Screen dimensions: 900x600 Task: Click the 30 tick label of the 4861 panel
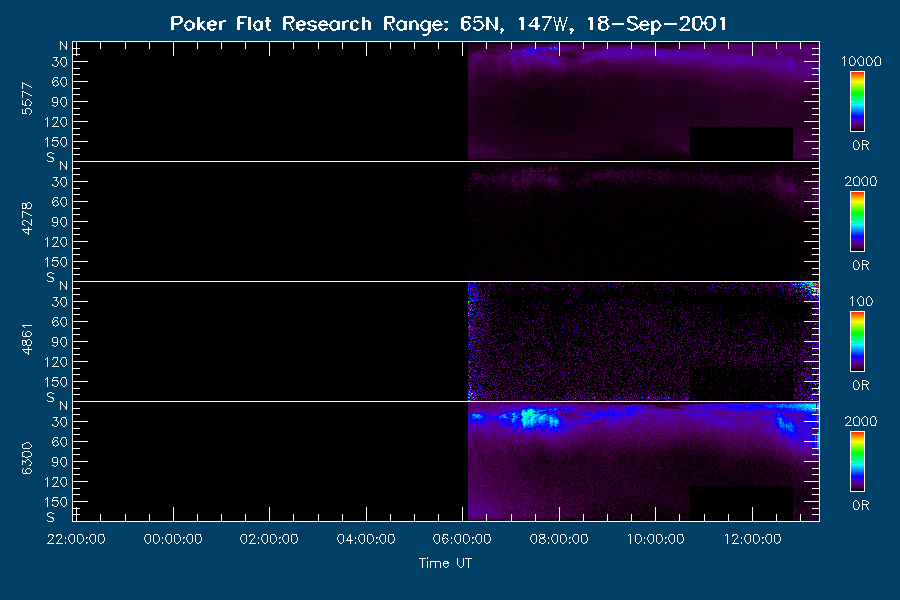coord(60,302)
